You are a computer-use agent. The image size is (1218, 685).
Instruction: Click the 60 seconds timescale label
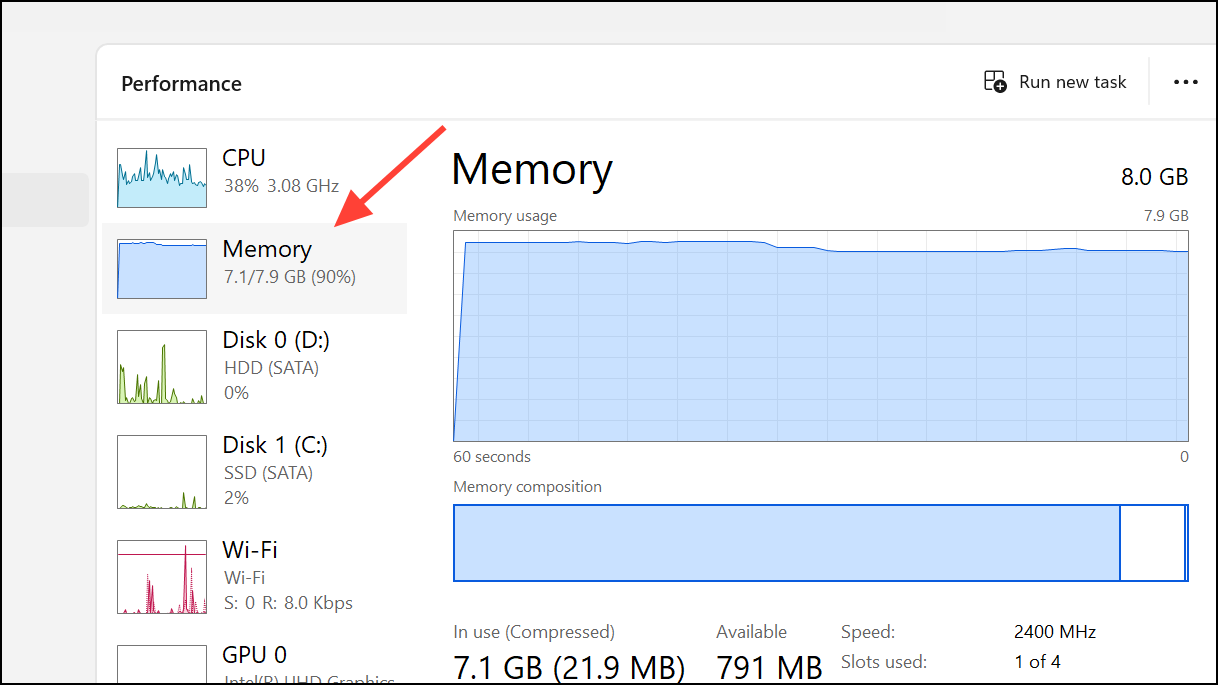491,456
